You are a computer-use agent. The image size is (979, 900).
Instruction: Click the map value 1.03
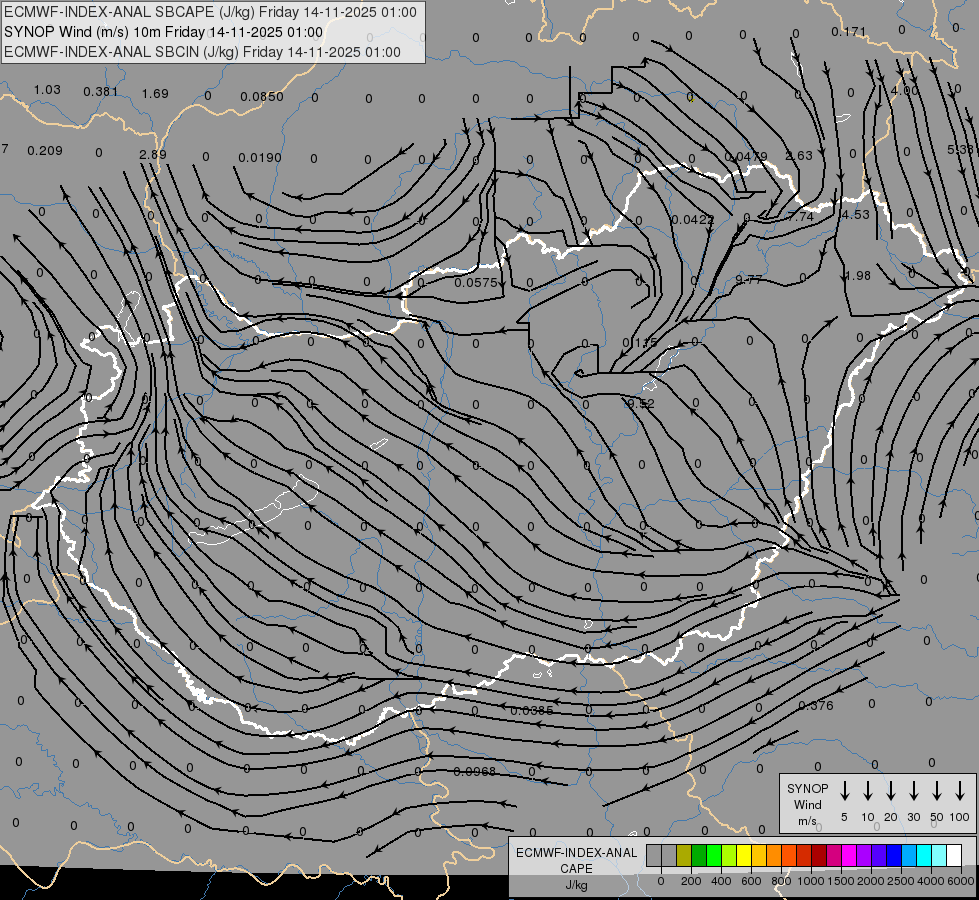pos(47,89)
